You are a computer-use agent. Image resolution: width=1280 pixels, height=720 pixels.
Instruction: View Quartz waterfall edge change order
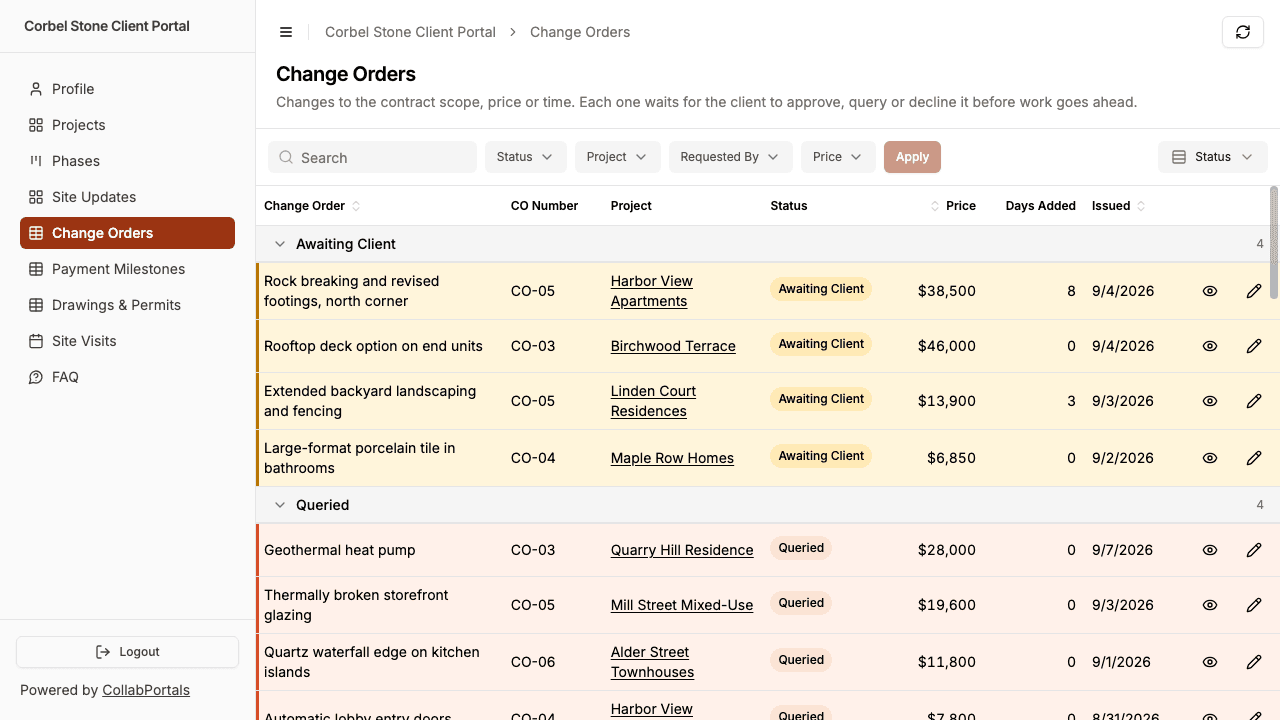[1210, 662]
